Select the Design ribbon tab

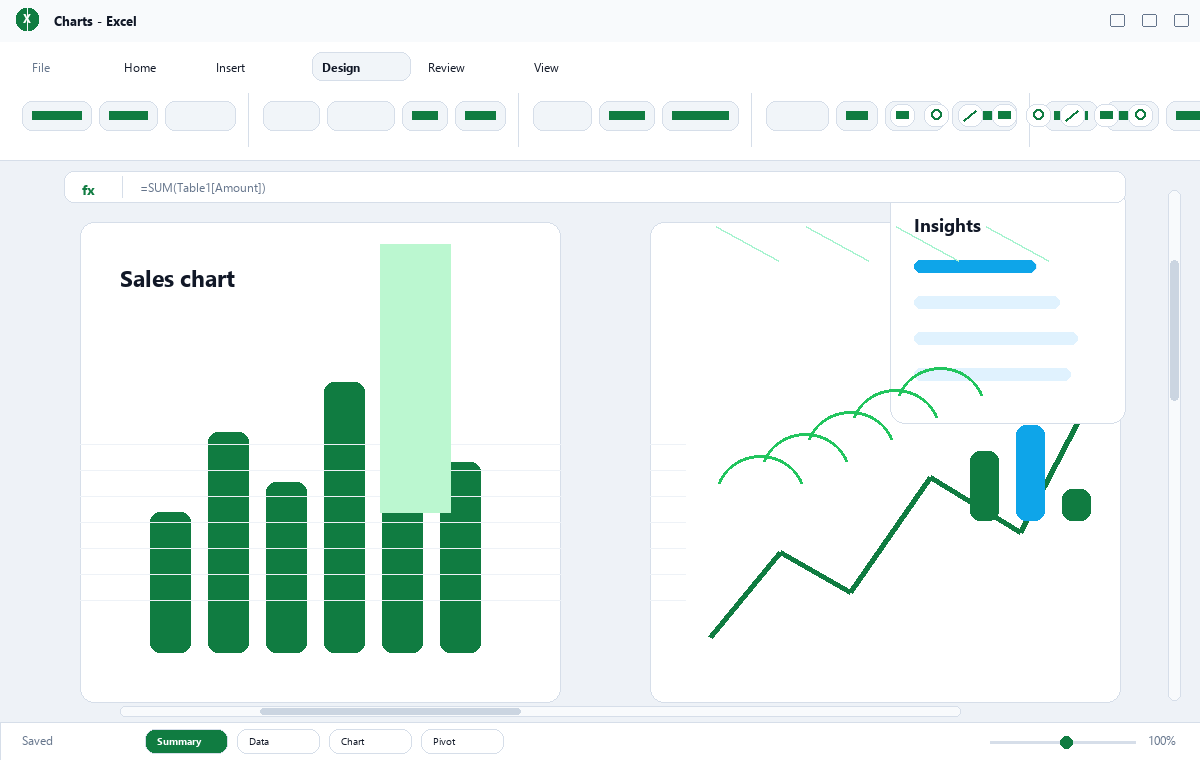[361, 67]
